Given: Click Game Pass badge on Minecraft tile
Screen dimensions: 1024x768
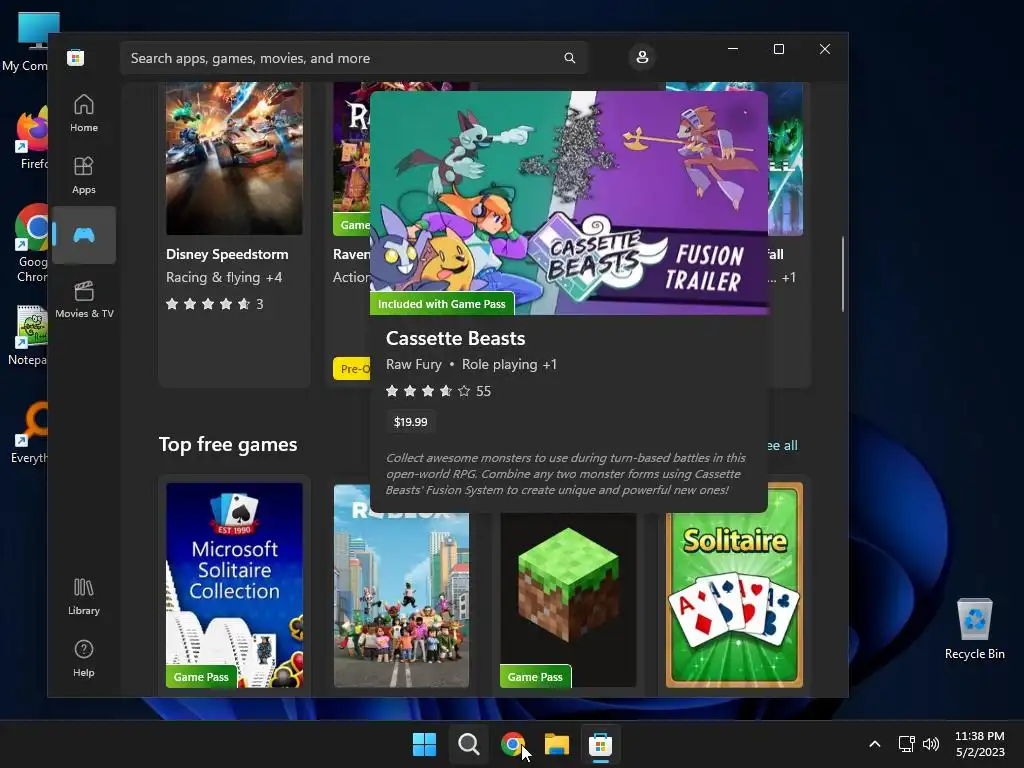Looking at the screenshot, I should coord(536,677).
